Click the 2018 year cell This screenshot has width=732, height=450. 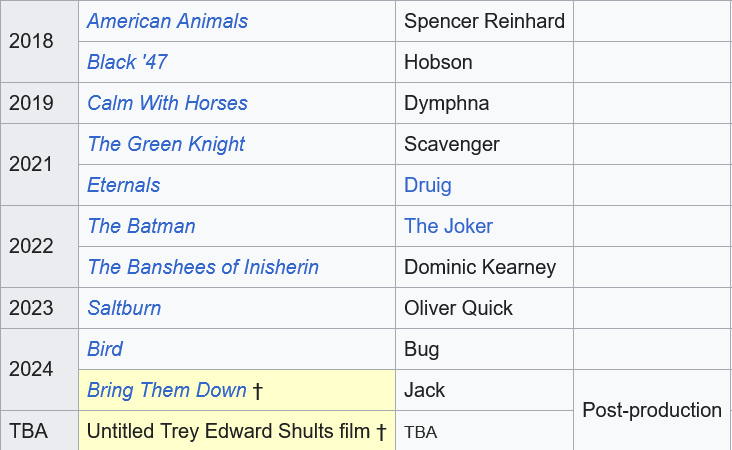pyautogui.click(x=31, y=41)
